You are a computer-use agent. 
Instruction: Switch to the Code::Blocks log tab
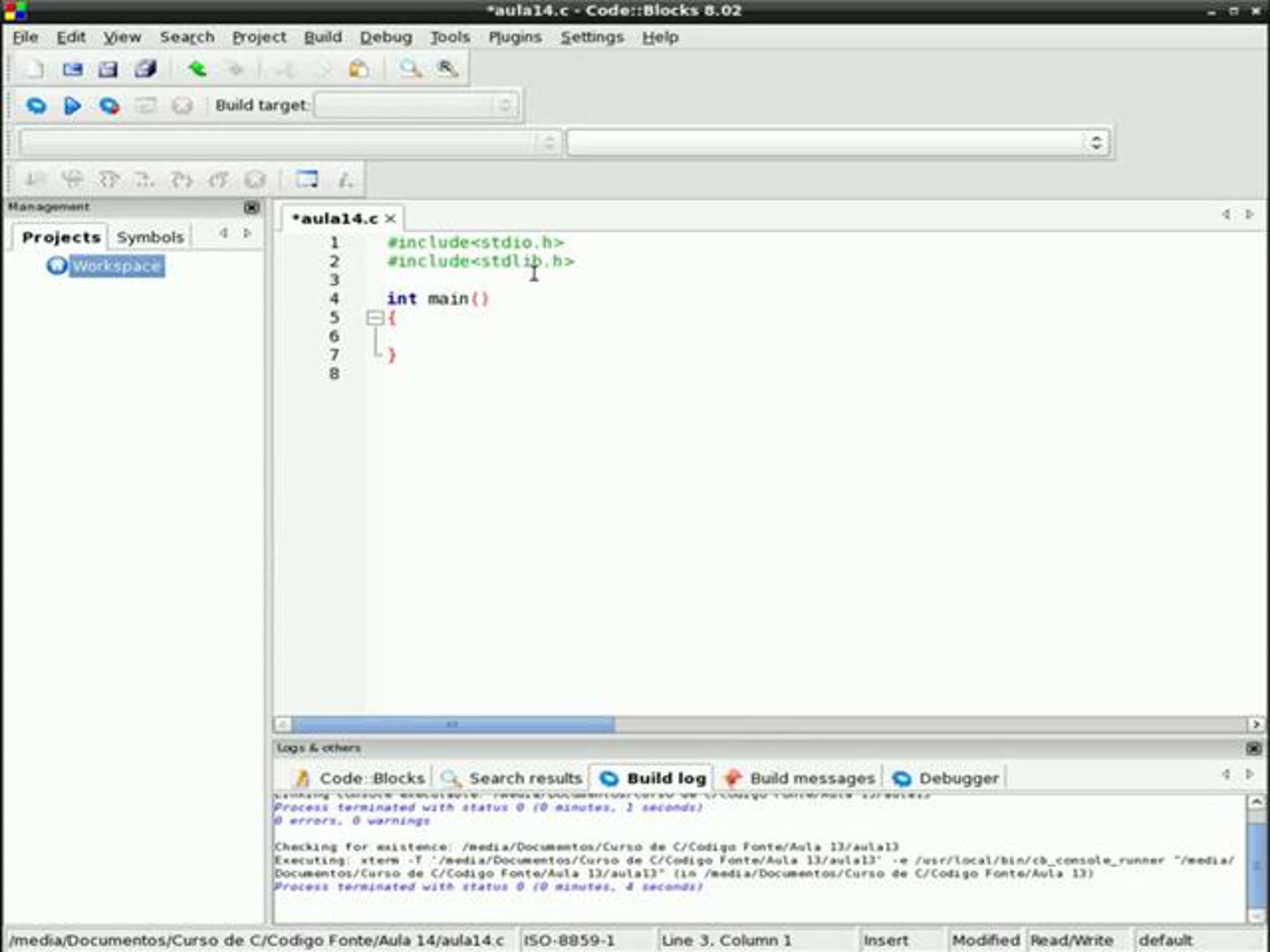pos(360,778)
